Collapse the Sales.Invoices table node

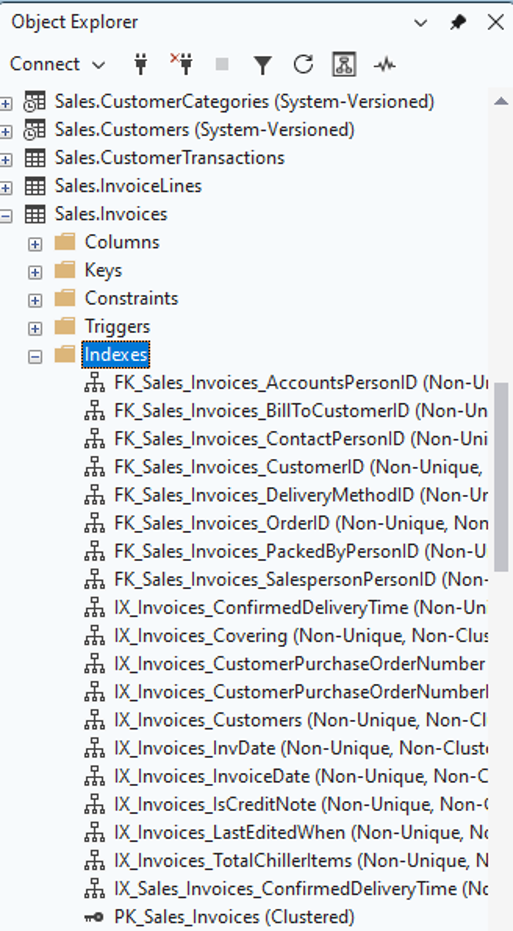pos(6,216)
